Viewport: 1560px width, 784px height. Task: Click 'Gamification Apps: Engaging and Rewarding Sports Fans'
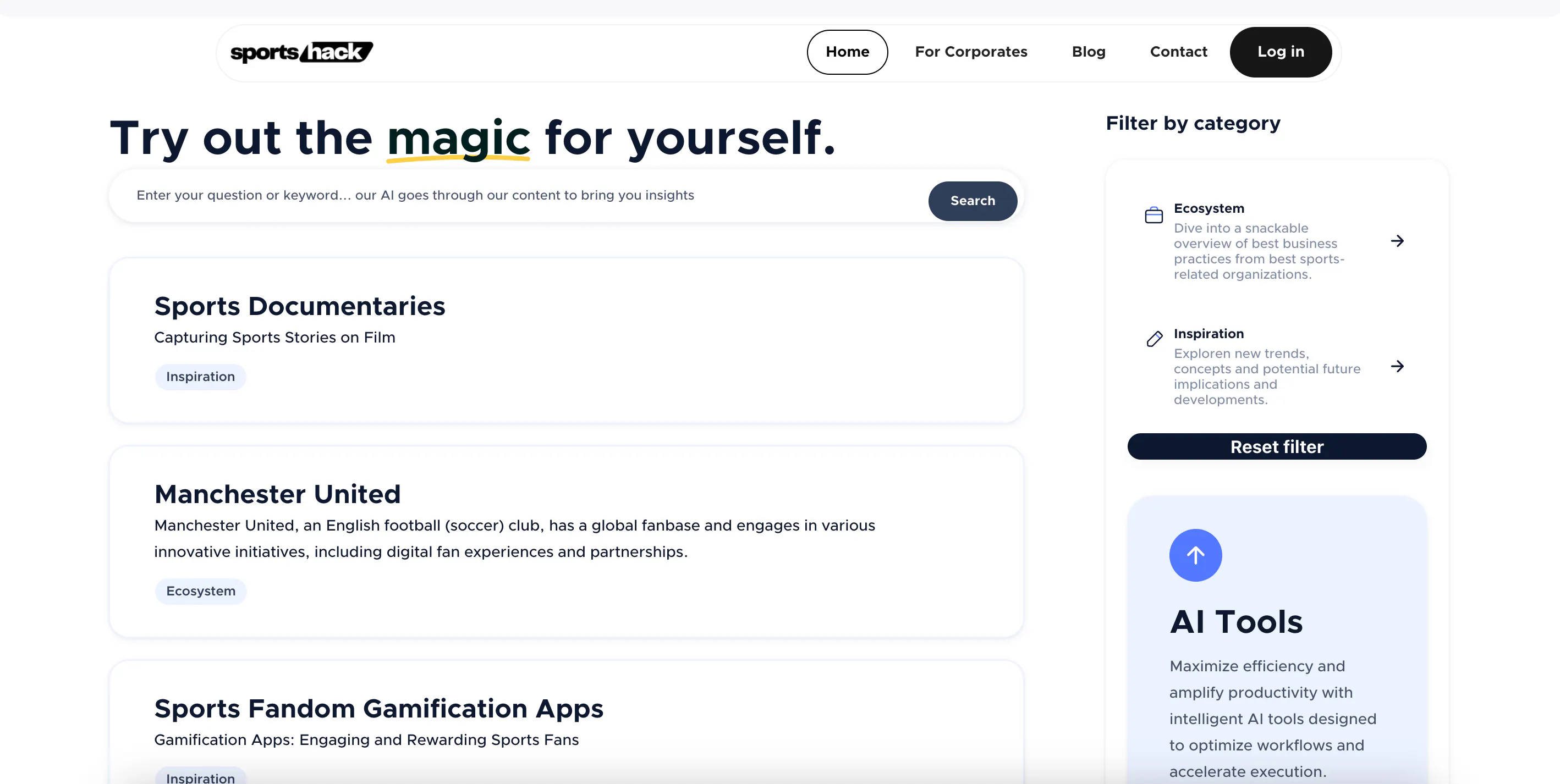coord(366,740)
